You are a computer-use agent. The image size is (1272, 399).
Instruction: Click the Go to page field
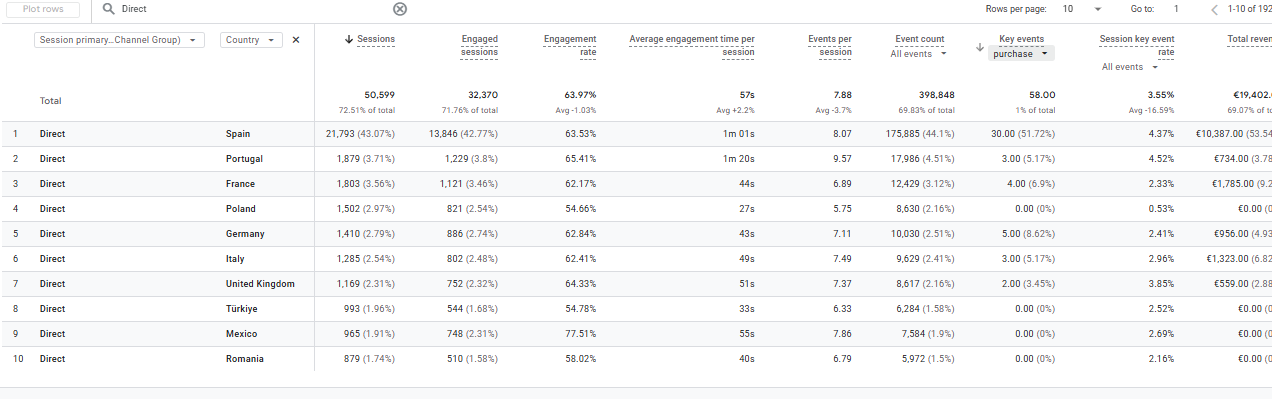(1177, 9)
